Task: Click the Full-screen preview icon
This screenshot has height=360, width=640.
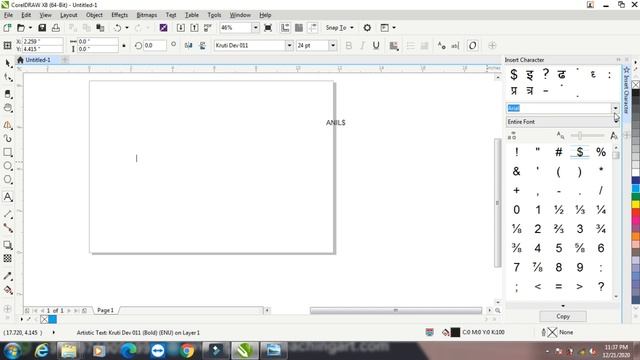Action: click(x=268, y=28)
